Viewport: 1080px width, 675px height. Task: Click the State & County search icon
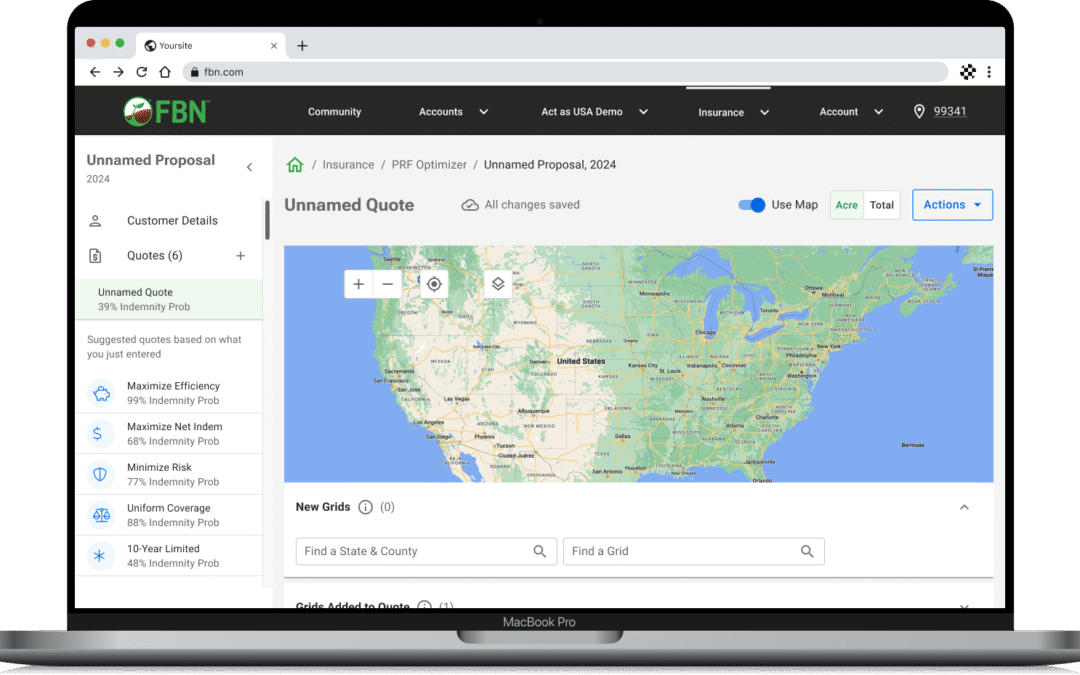pos(540,552)
